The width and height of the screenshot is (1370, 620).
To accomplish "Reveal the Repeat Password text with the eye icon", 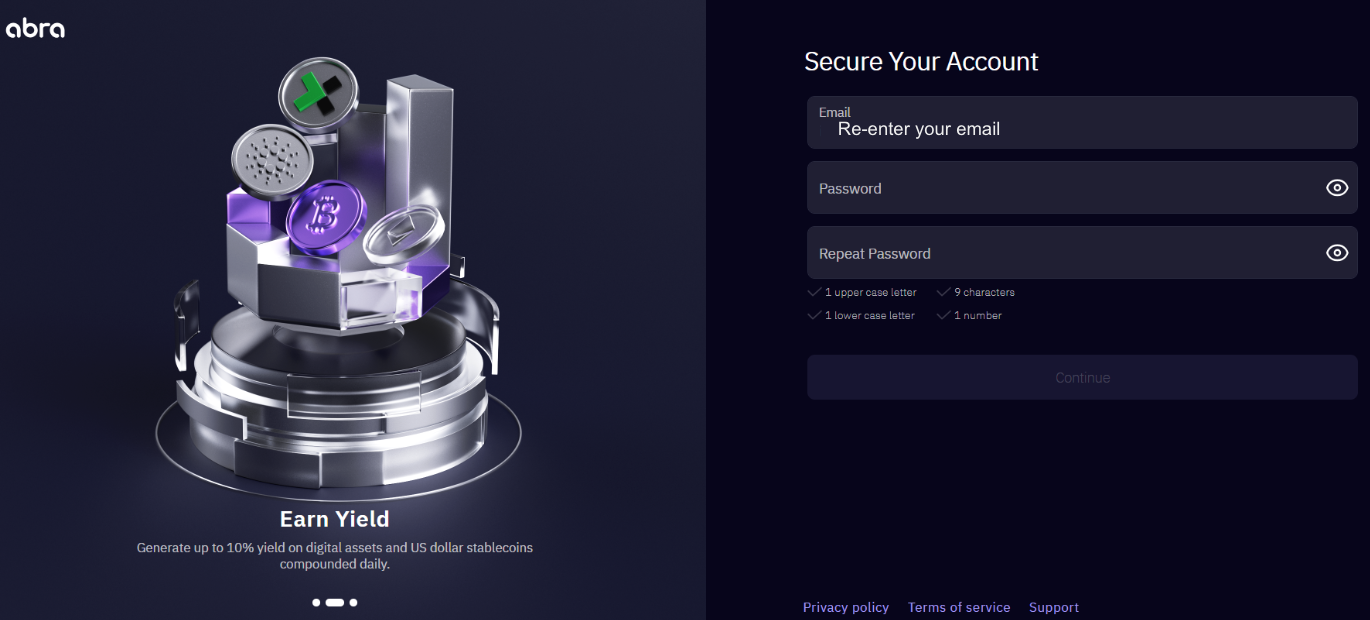I will (x=1337, y=253).
